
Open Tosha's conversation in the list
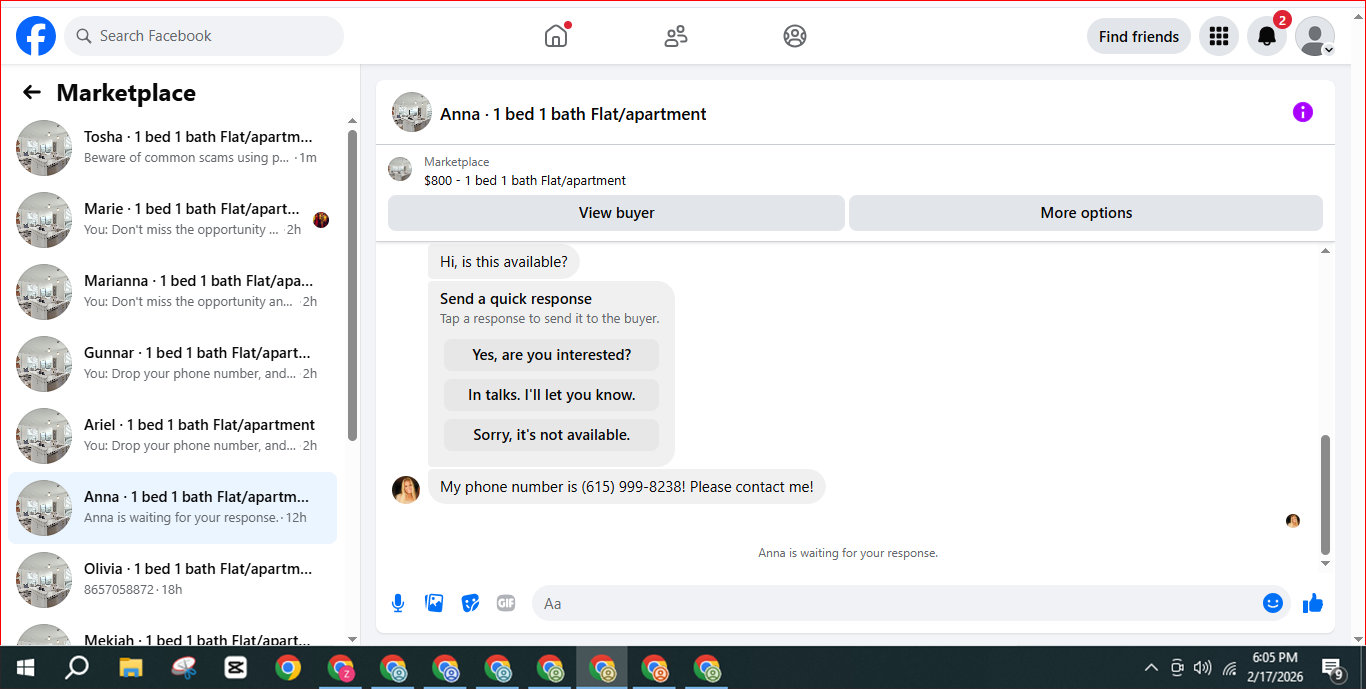[x=172, y=148]
